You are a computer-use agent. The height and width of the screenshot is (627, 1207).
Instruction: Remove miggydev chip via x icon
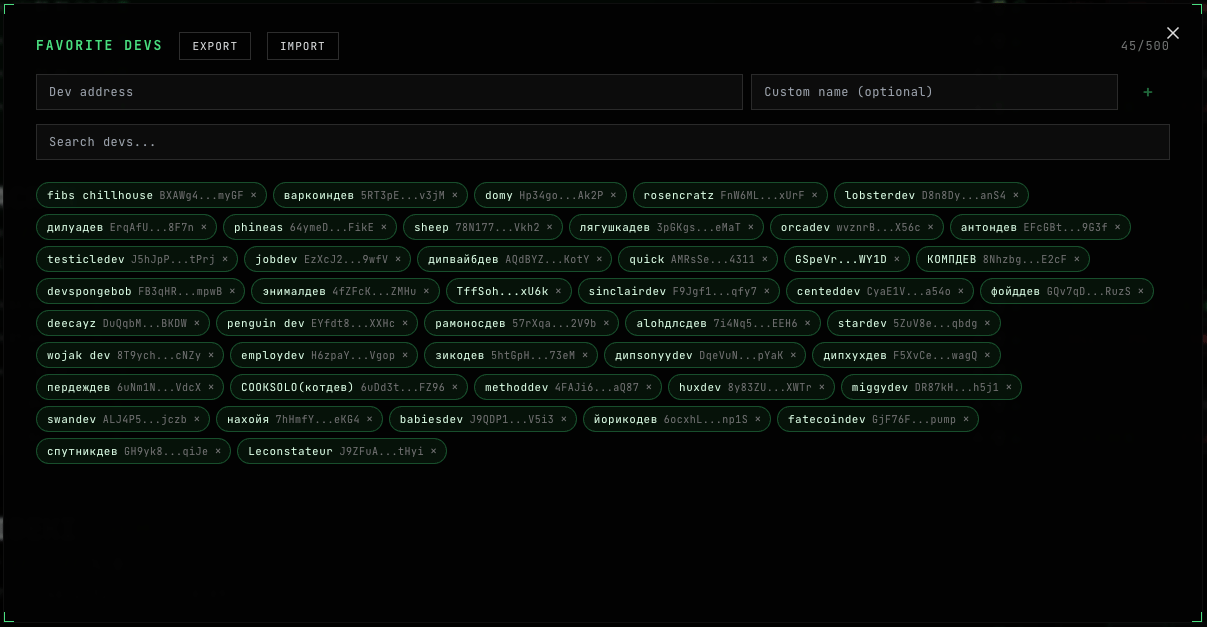tap(1009, 387)
